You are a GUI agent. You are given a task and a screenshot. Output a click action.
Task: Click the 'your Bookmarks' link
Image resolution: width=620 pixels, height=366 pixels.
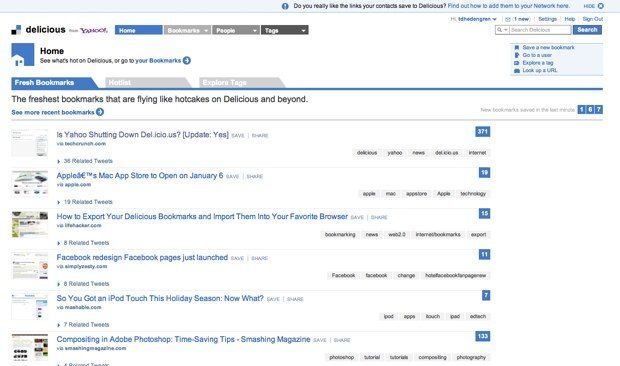pyautogui.click(x=158, y=60)
